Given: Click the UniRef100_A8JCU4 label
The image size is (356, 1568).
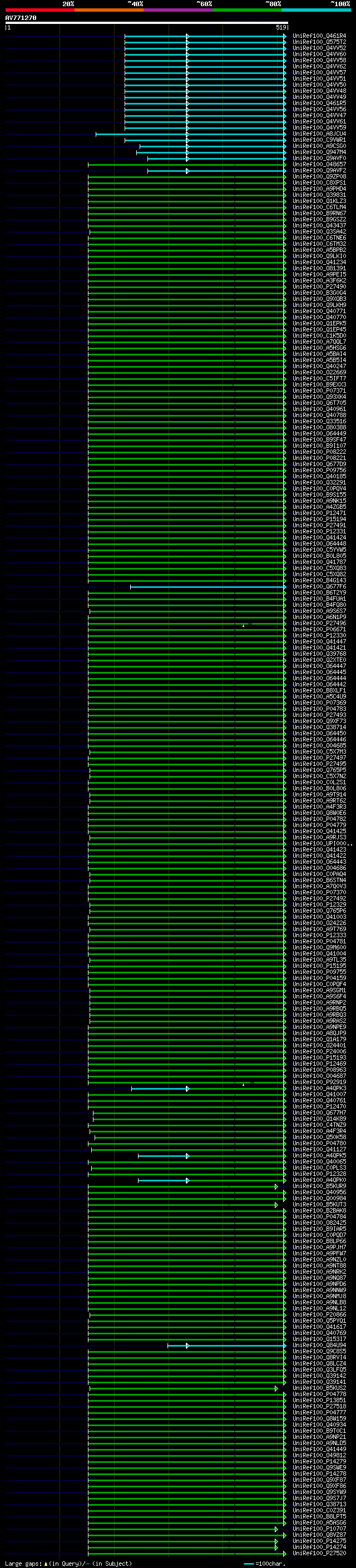Looking at the screenshot, I should coord(319,134).
